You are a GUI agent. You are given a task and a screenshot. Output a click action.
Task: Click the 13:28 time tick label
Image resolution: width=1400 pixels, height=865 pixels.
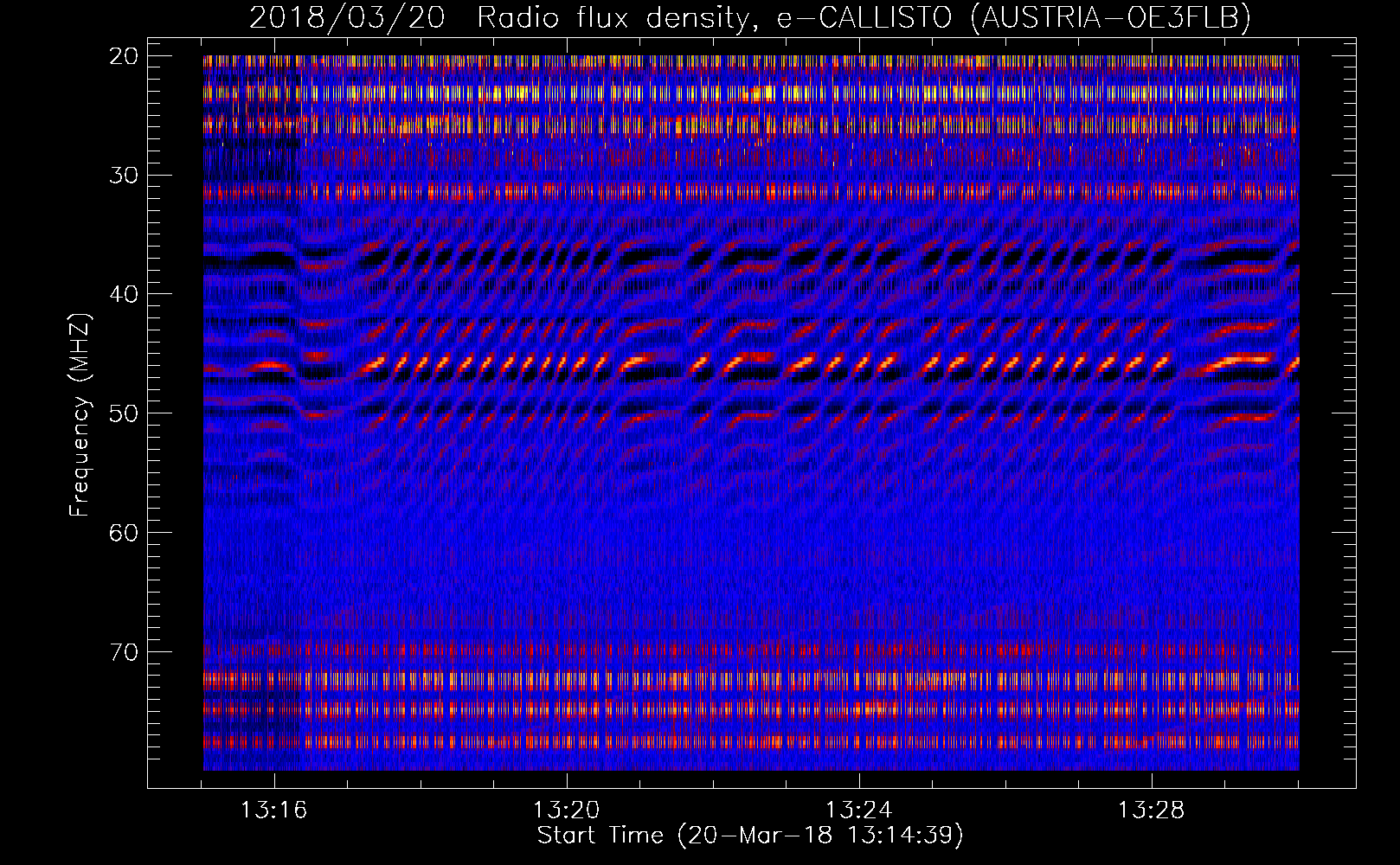coord(1152,811)
